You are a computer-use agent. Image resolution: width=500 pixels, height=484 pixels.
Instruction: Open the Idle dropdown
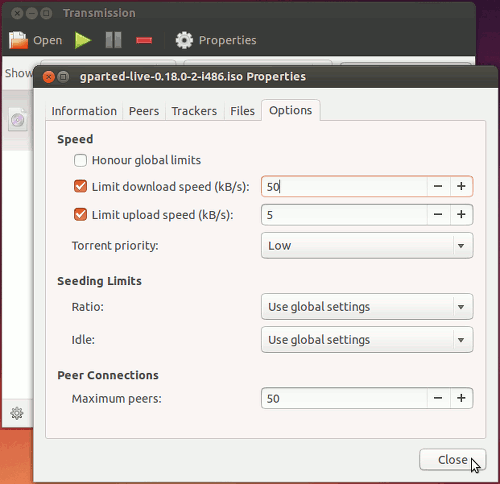point(367,340)
